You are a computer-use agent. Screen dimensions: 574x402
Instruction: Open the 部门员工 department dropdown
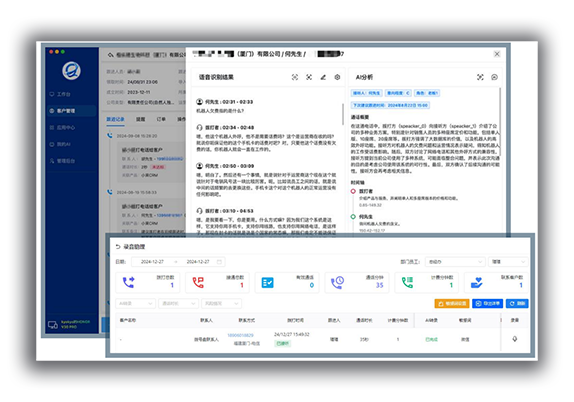[x=455, y=262]
